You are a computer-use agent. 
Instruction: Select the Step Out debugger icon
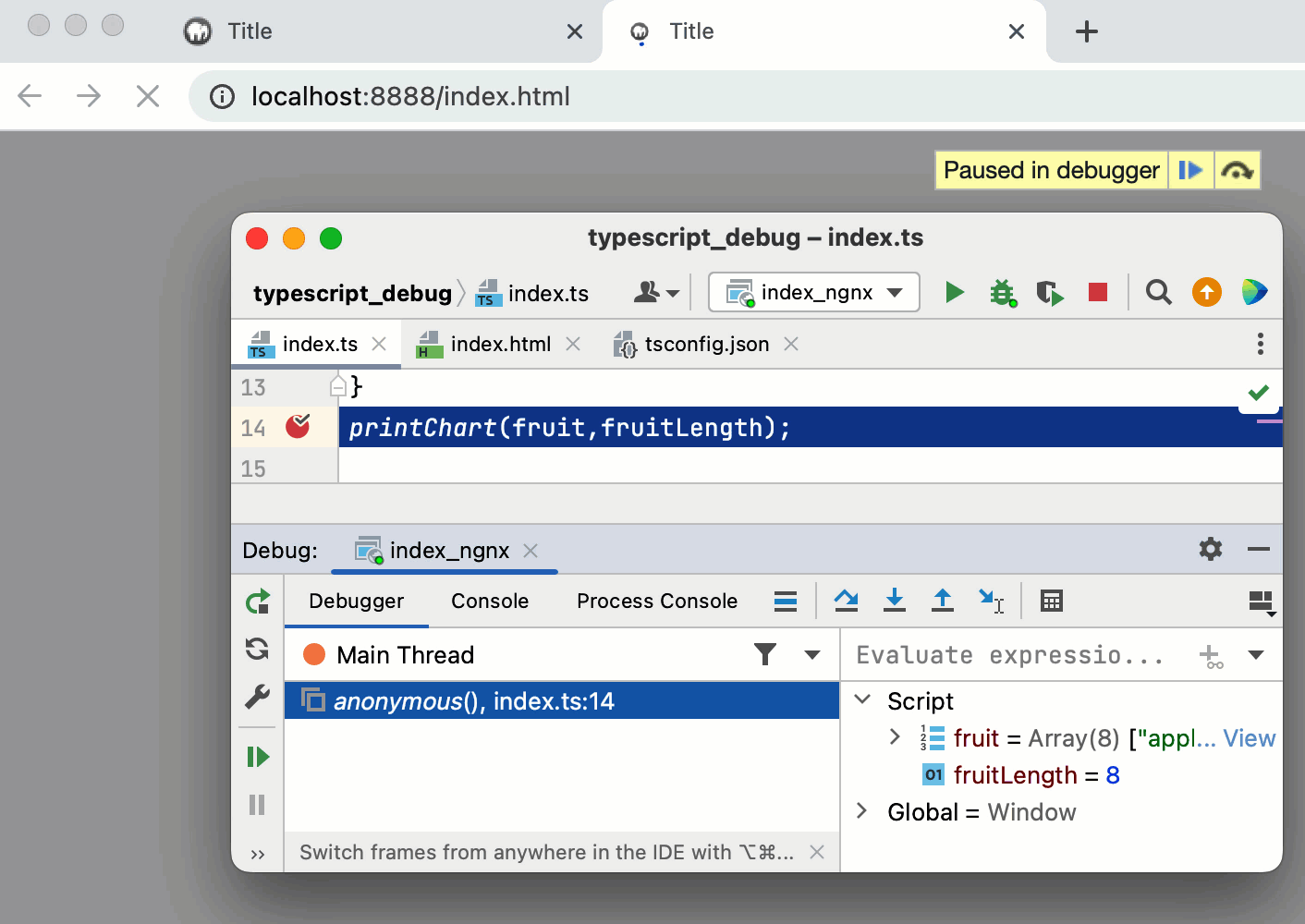point(942,601)
